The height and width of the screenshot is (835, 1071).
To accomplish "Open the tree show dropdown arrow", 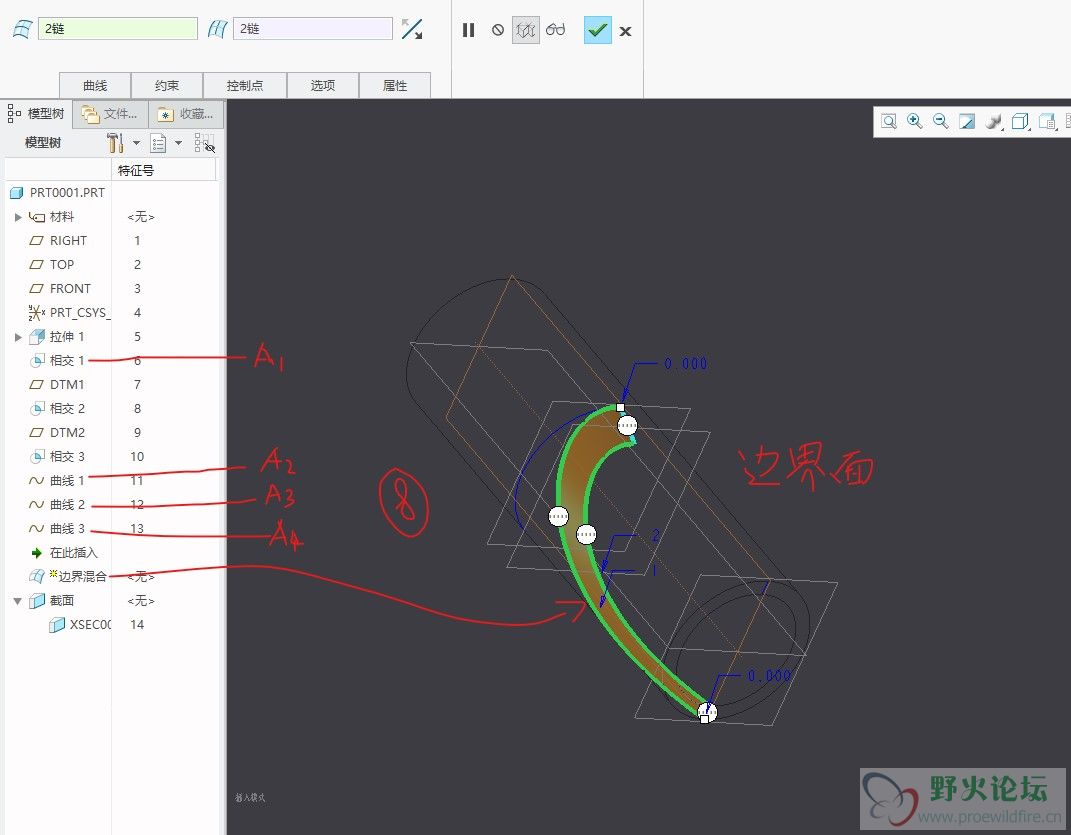I will pyautogui.click(x=178, y=143).
